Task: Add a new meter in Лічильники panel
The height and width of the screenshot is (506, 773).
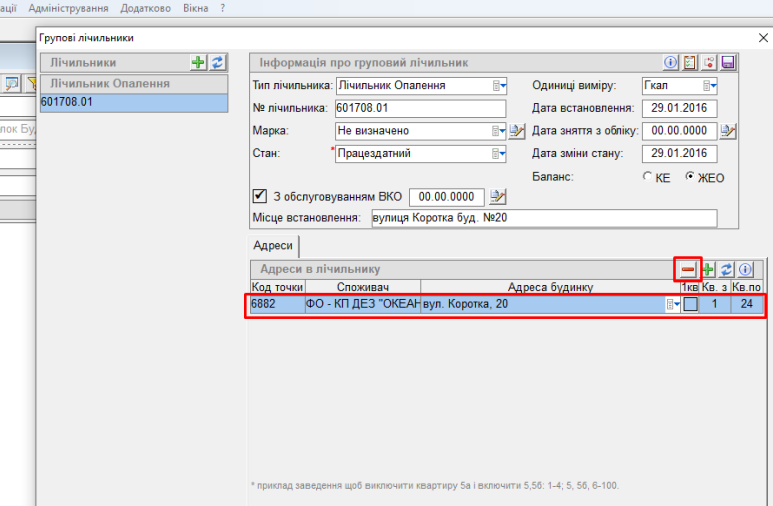Action: [198, 62]
